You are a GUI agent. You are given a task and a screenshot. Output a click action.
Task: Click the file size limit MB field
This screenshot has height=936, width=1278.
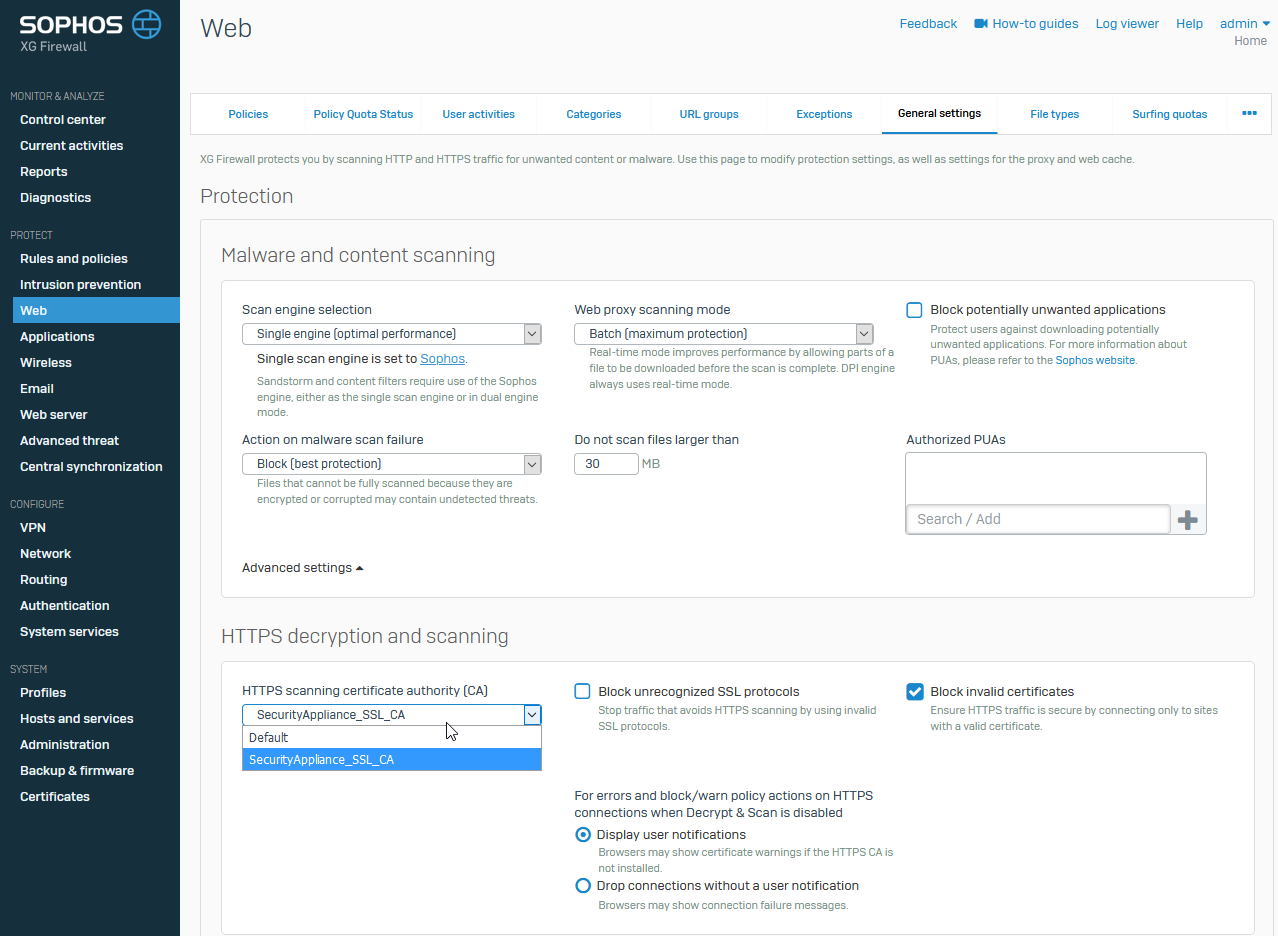click(x=606, y=464)
